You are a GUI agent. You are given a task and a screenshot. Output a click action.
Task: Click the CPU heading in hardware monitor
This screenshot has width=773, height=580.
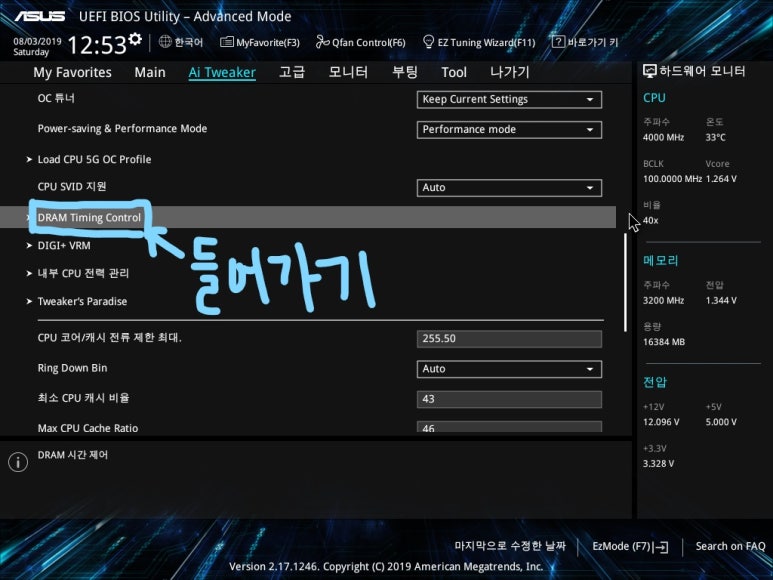(654, 98)
